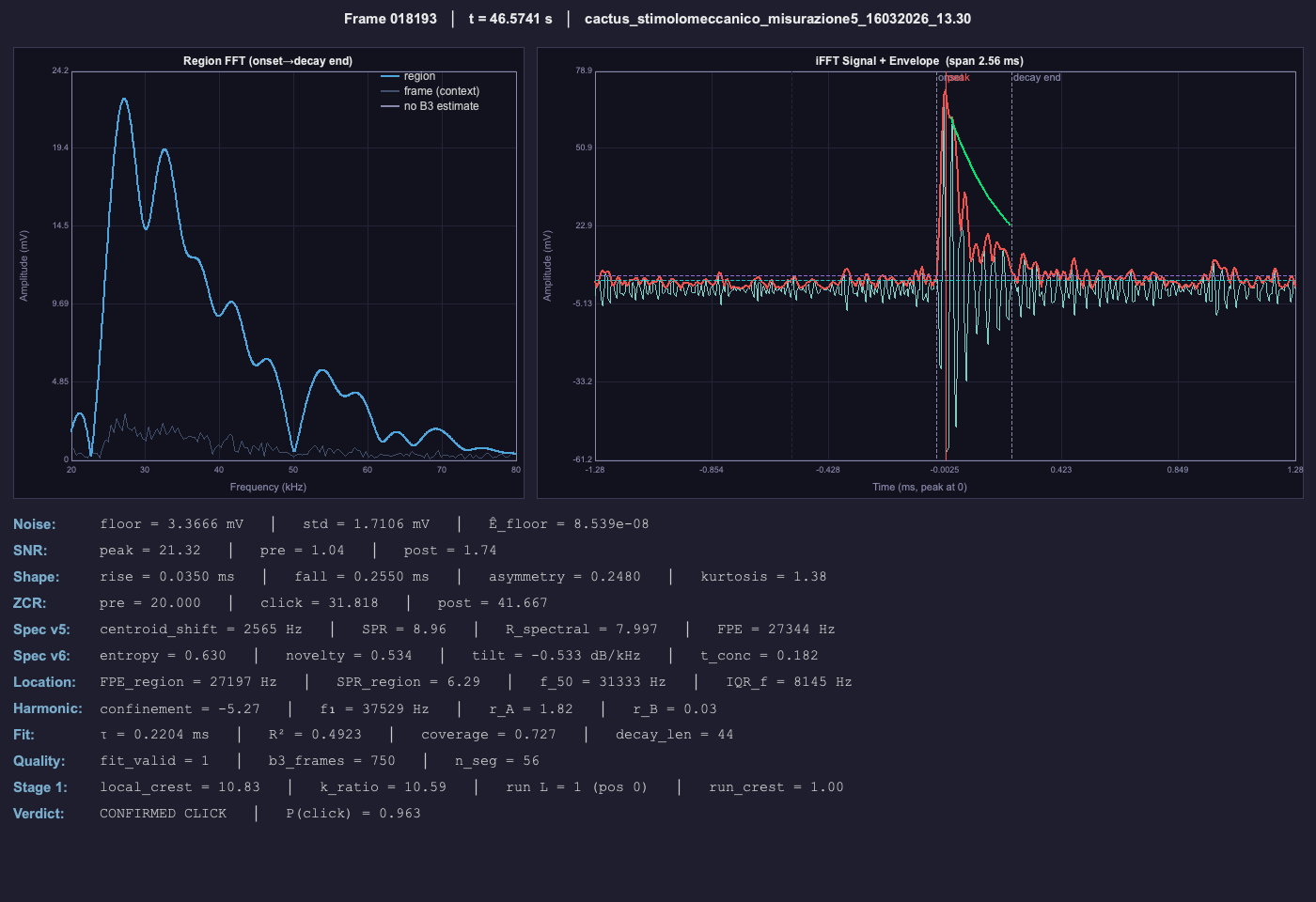Click the 'decay end' marker label
The height and width of the screenshot is (902, 1316).
(x=1037, y=78)
